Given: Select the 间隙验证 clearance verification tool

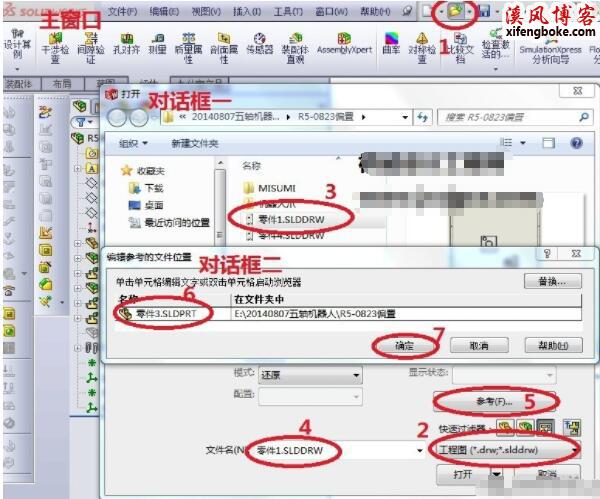Looking at the screenshot, I should [91, 47].
